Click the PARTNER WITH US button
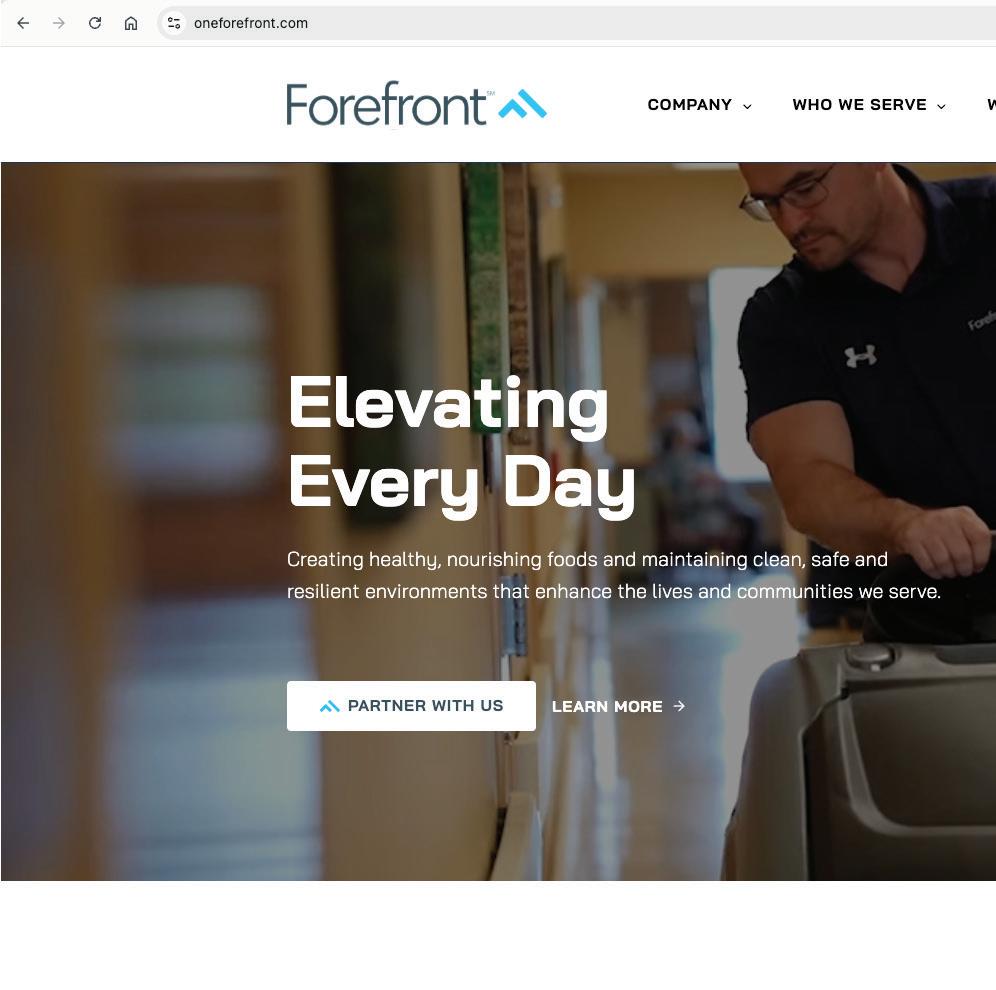The width and height of the screenshot is (996, 990). (411, 706)
